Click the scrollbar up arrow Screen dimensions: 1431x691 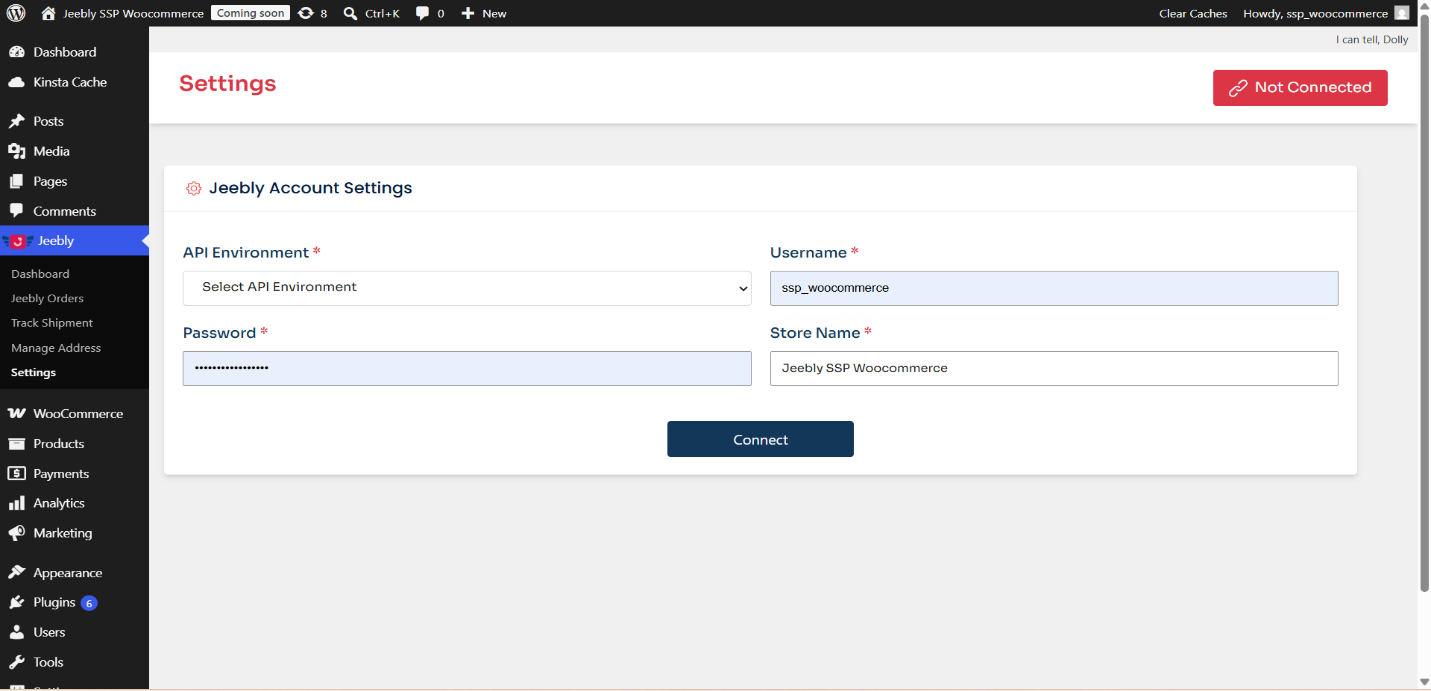[x=1424, y=5]
